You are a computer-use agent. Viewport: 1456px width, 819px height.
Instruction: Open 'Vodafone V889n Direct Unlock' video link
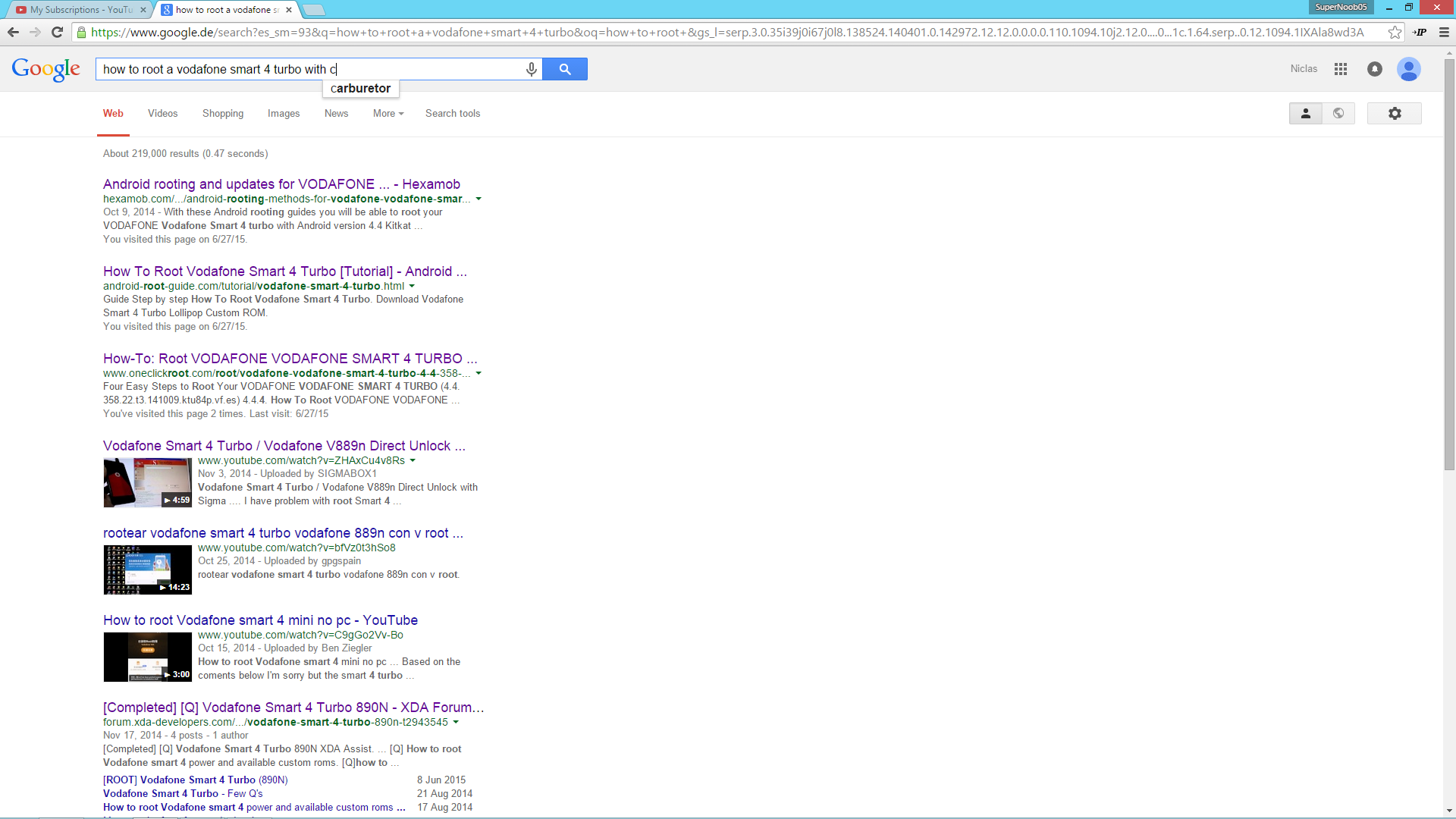(284, 446)
